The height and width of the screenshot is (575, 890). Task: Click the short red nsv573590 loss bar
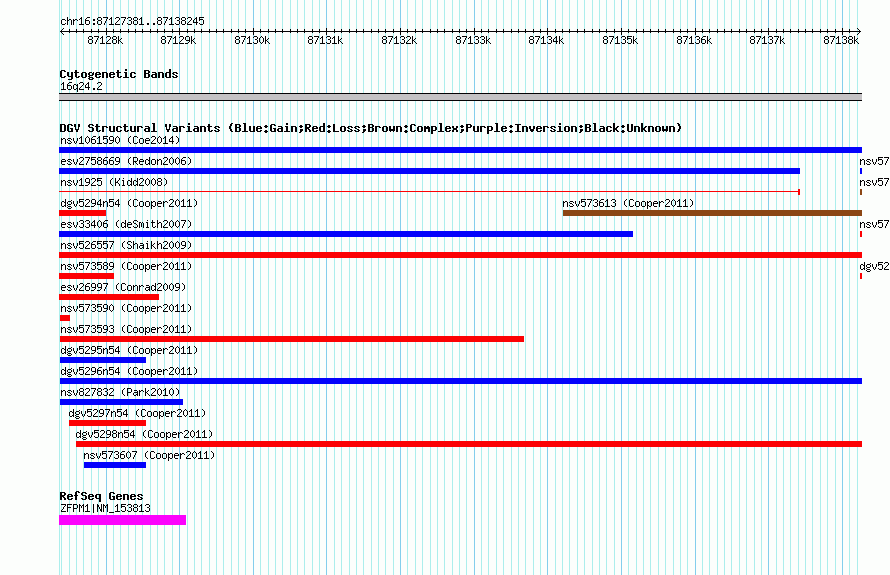pos(65,318)
